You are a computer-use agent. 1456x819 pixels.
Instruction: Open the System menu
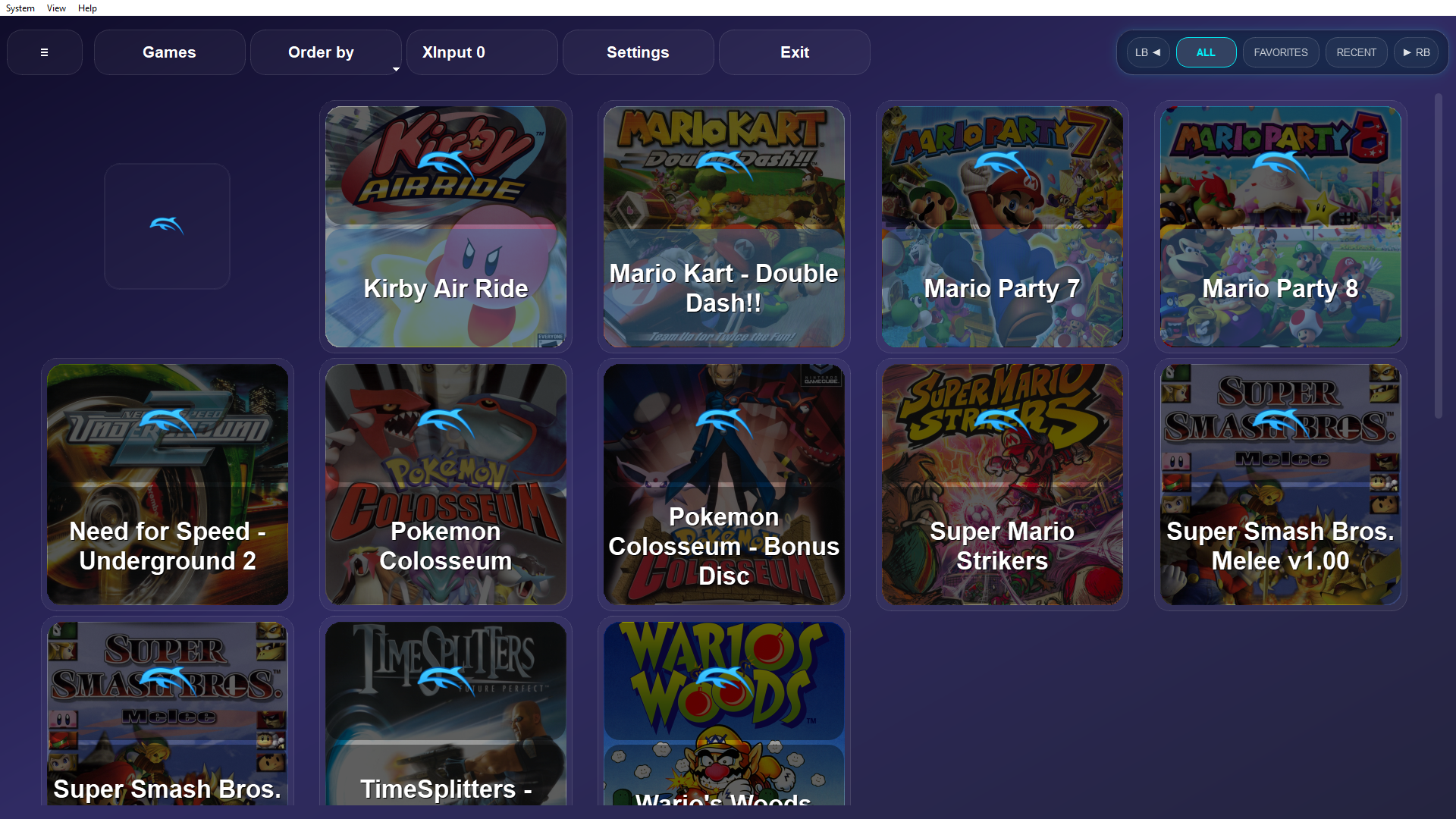tap(20, 8)
